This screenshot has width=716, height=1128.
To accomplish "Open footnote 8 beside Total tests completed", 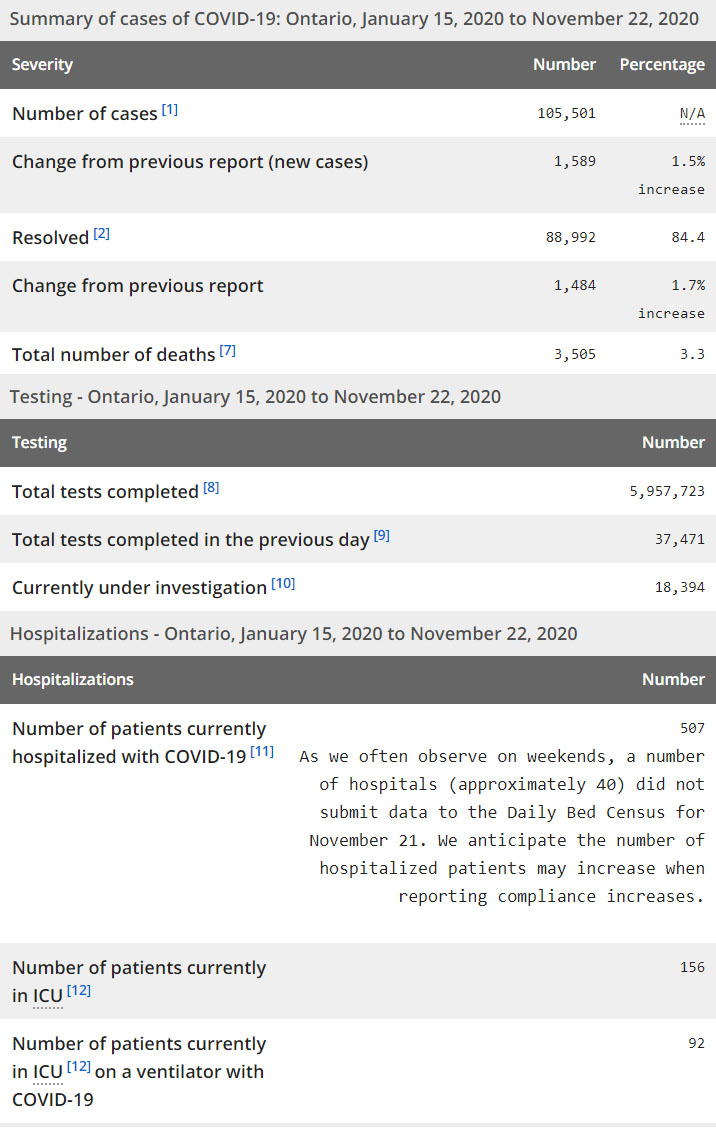I will pyautogui.click(x=211, y=487).
